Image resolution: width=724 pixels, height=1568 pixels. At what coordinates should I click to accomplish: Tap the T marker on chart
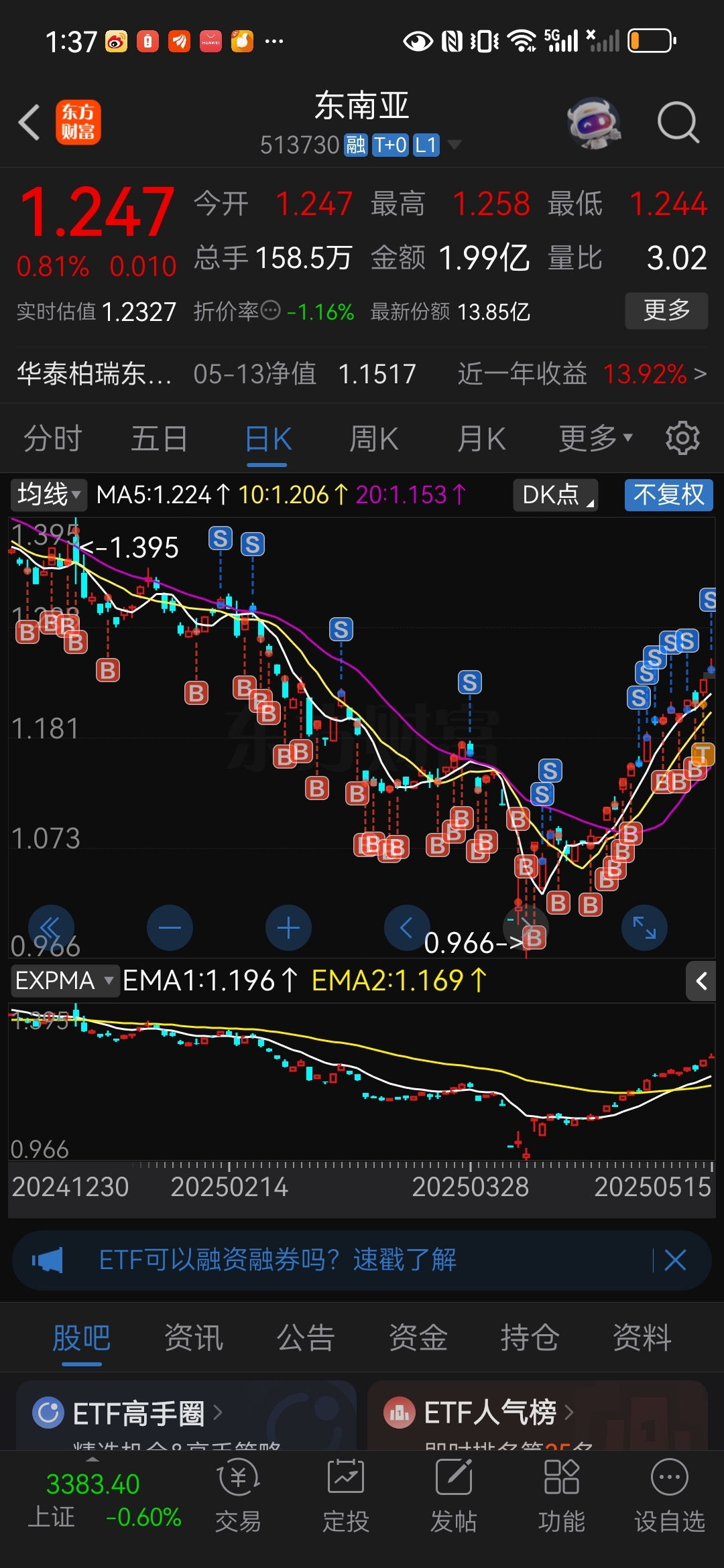[x=703, y=755]
